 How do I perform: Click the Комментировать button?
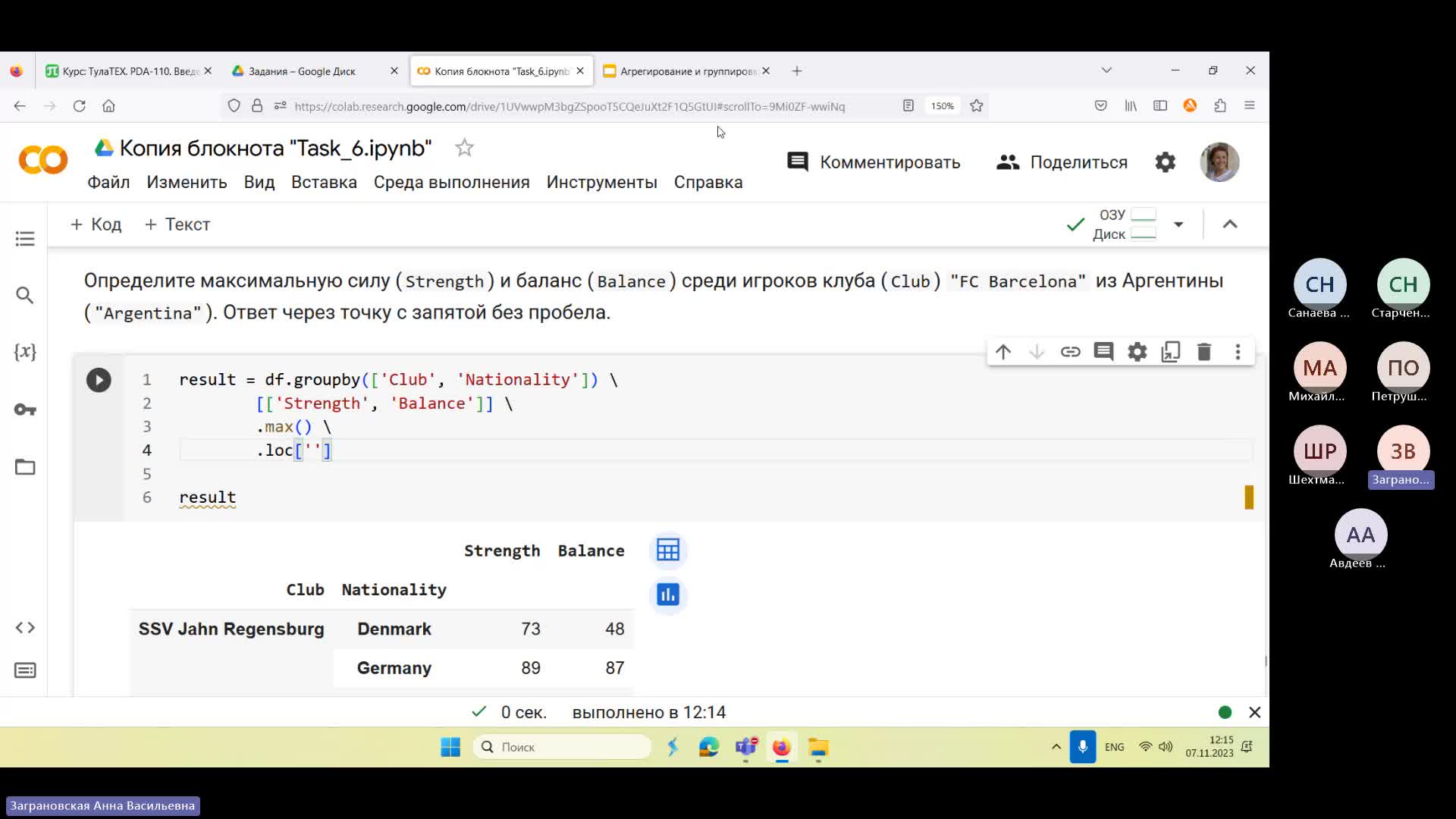pyautogui.click(x=874, y=162)
